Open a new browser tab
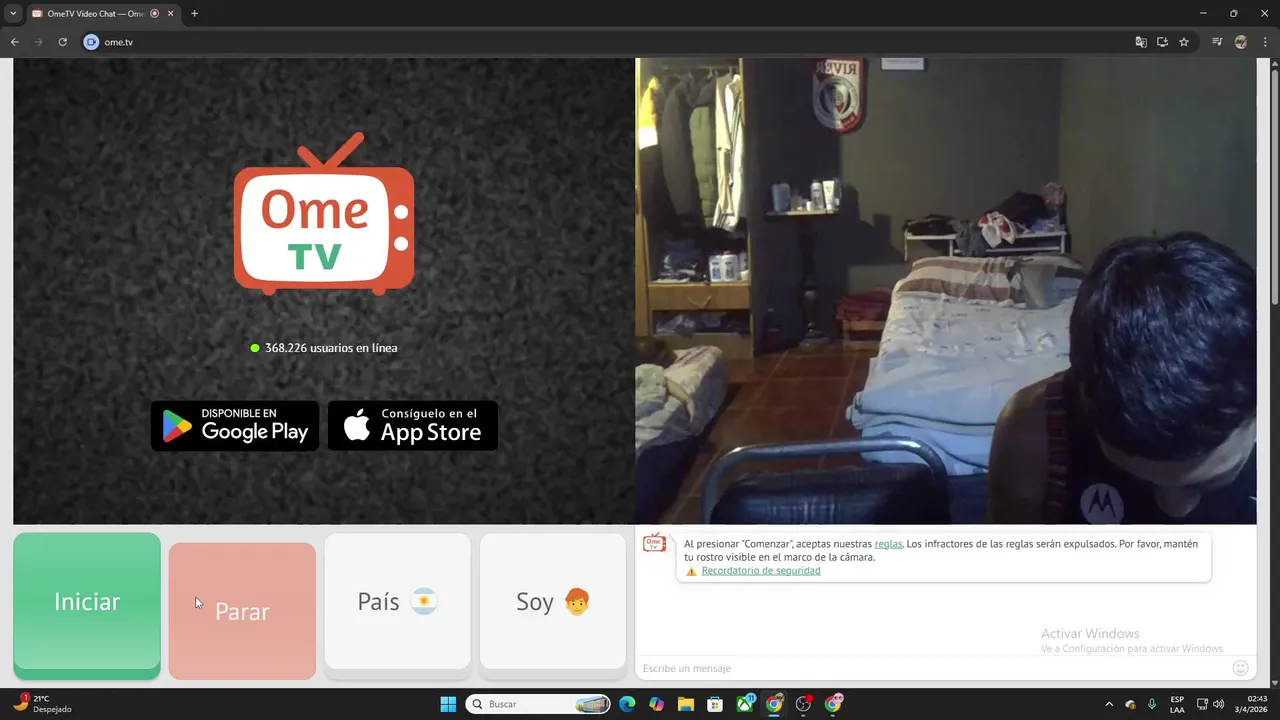 194,14
